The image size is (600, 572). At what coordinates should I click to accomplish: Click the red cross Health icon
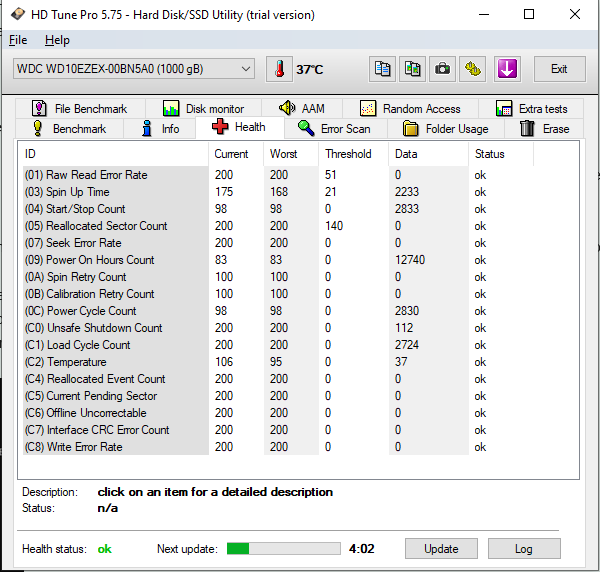[x=220, y=127]
